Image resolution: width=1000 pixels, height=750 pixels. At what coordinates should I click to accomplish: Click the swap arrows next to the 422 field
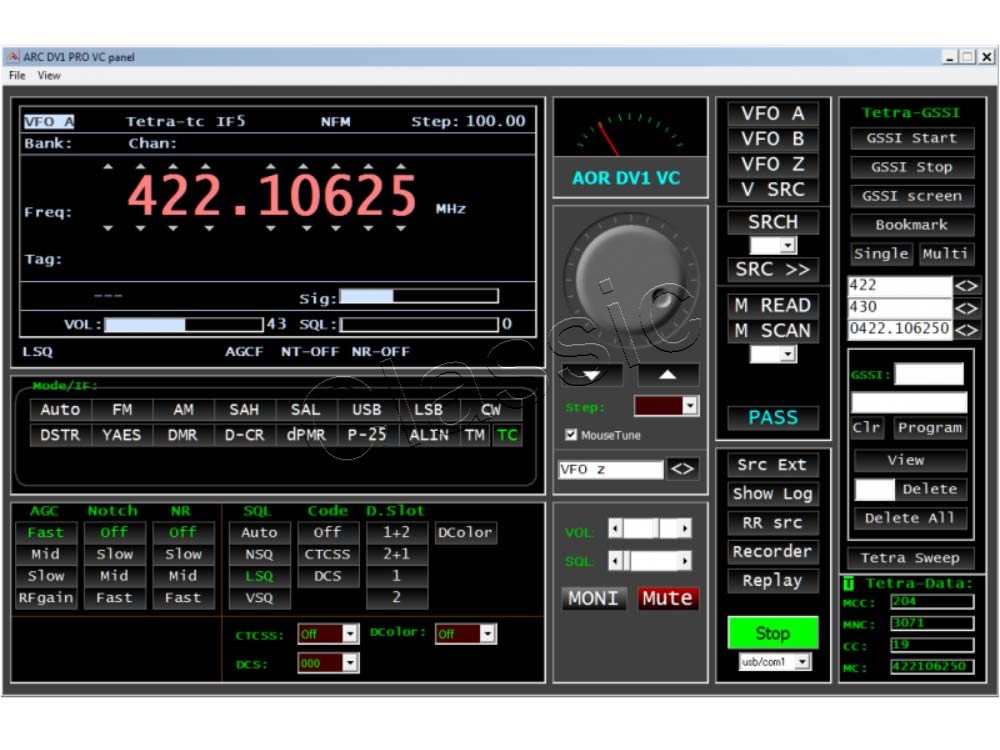tap(966, 286)
